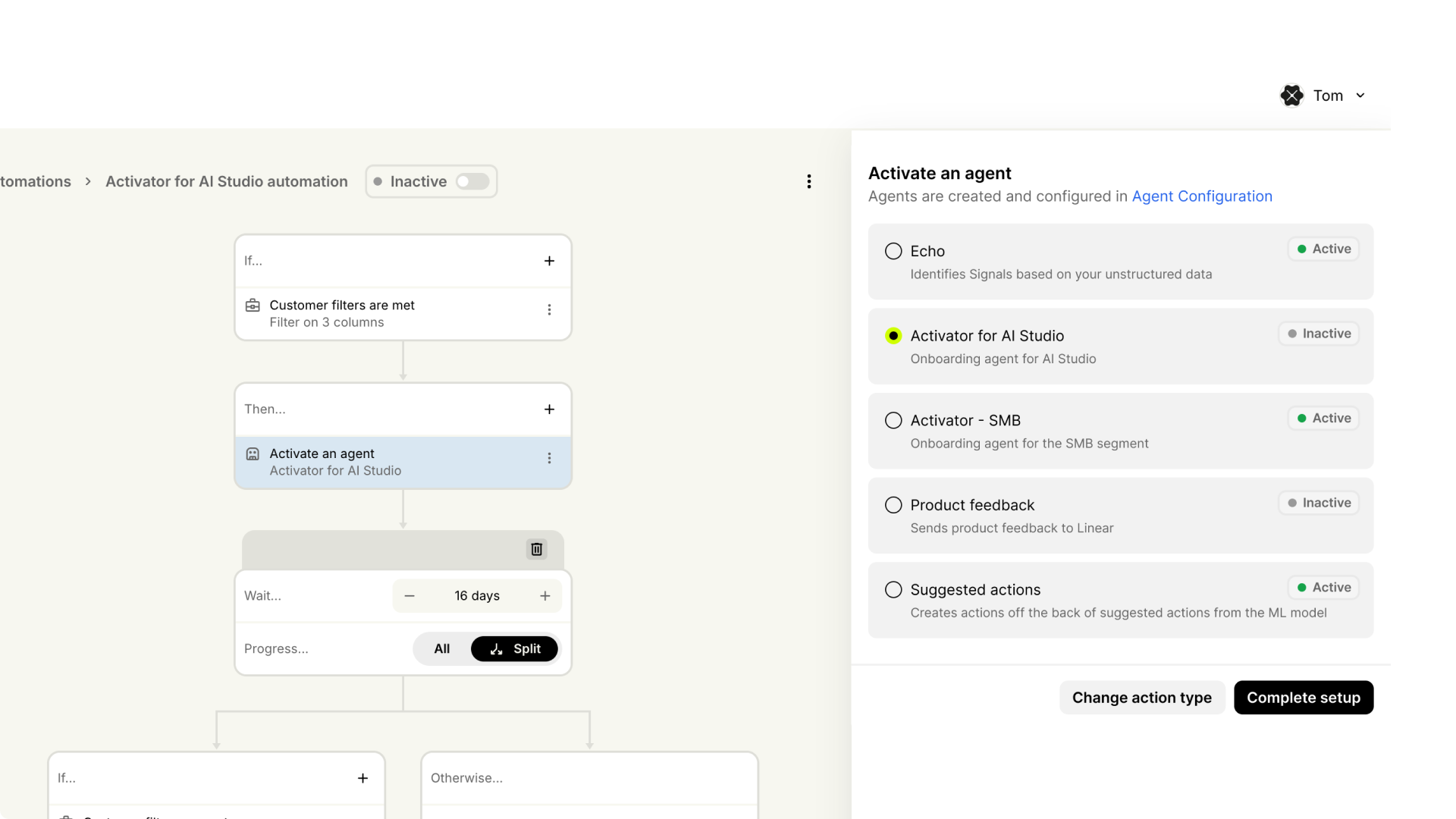This screenshot has height=819, width=1456.
Task: Click the briefcase icon beside Customer filters
Action: [x=253, y=305]
